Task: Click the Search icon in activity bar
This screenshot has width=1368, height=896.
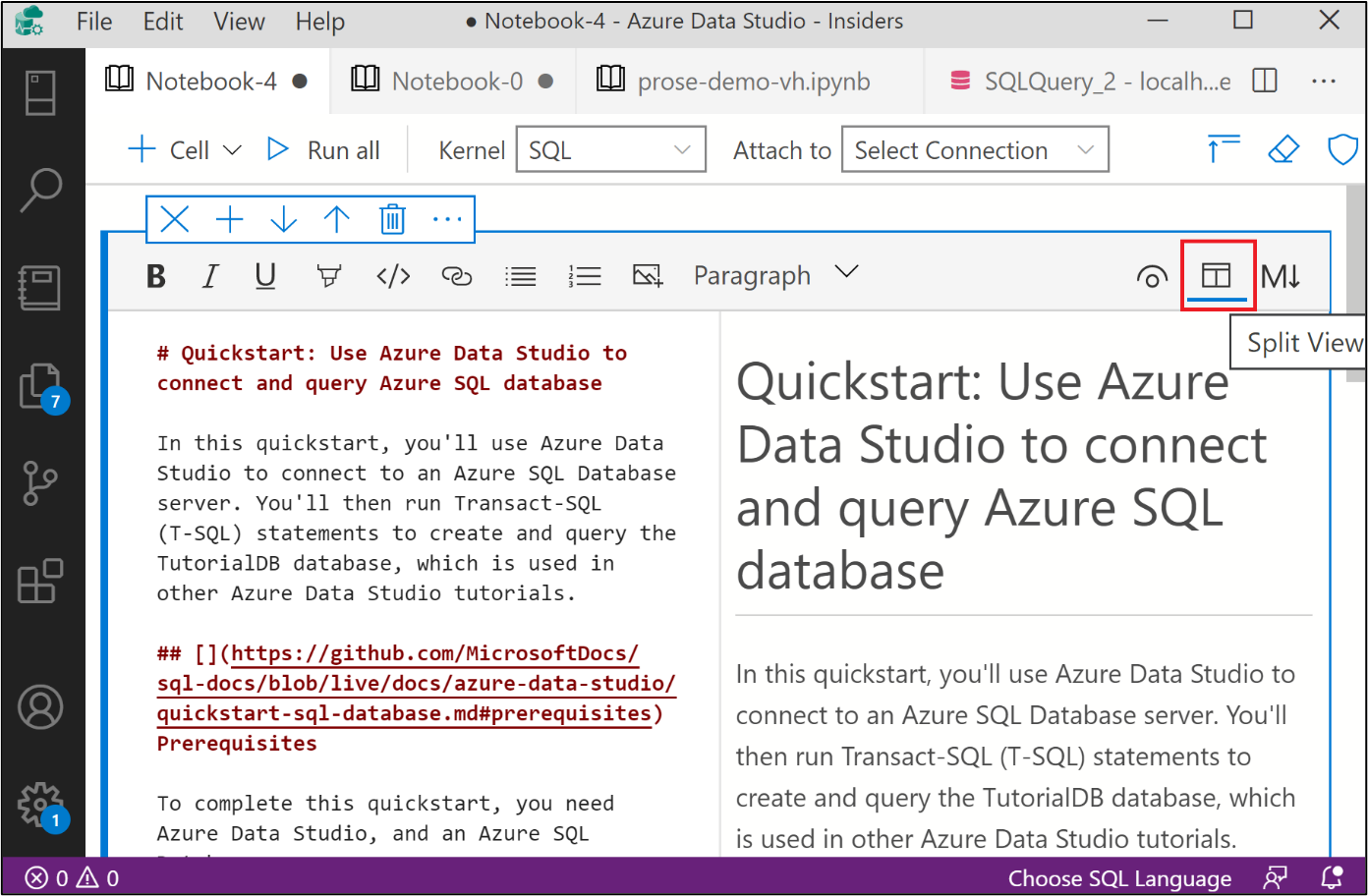Action: (x=40, y=190)
